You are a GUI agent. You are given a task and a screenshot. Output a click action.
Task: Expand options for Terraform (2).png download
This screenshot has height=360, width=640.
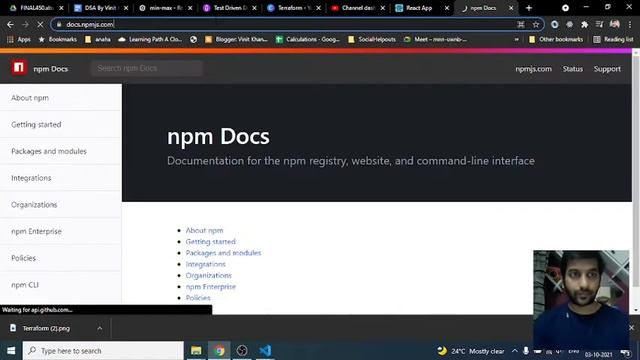(x=100, y=328)
